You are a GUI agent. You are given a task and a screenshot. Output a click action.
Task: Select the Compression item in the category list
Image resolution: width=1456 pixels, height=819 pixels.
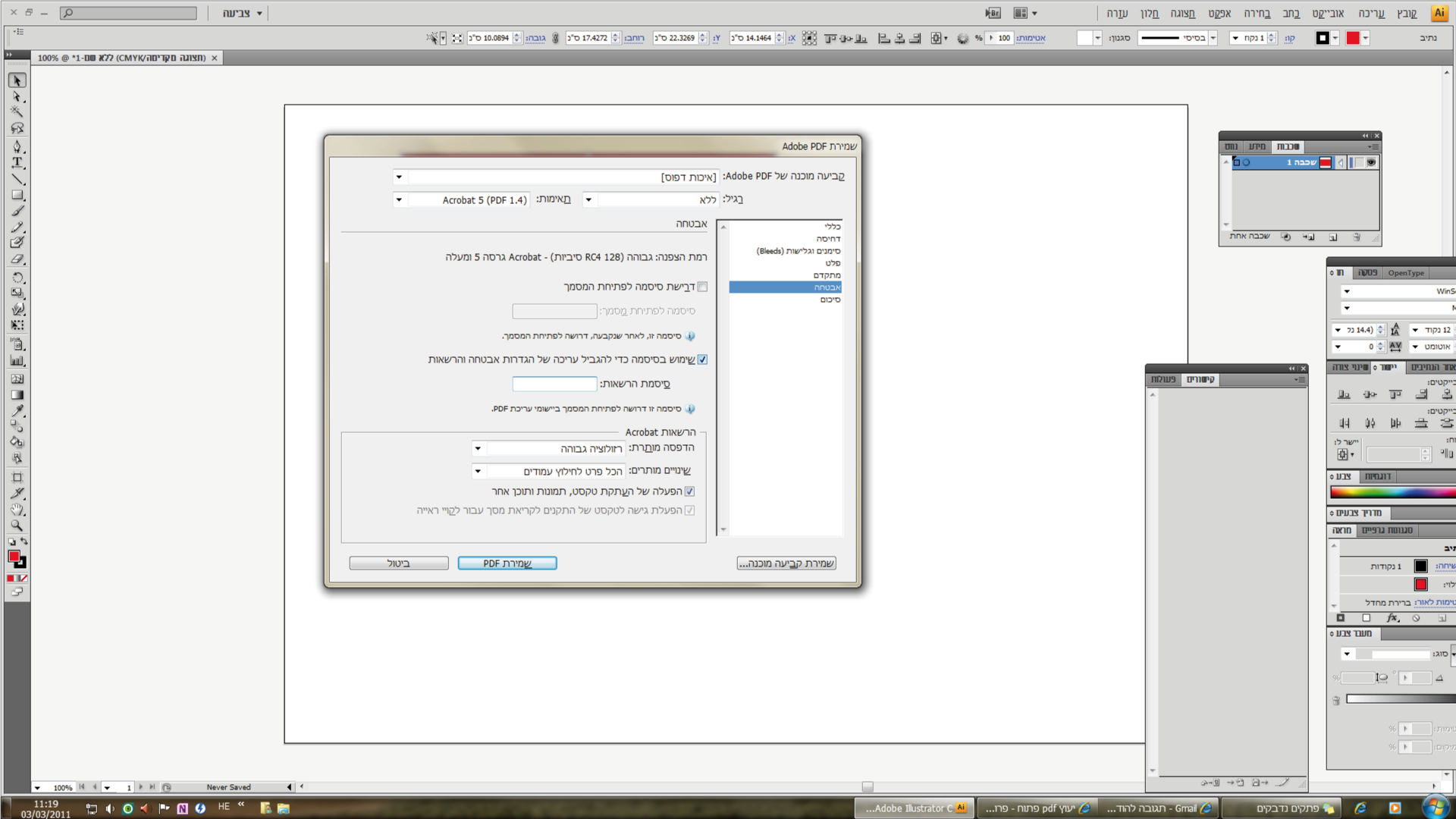[828, 239]
